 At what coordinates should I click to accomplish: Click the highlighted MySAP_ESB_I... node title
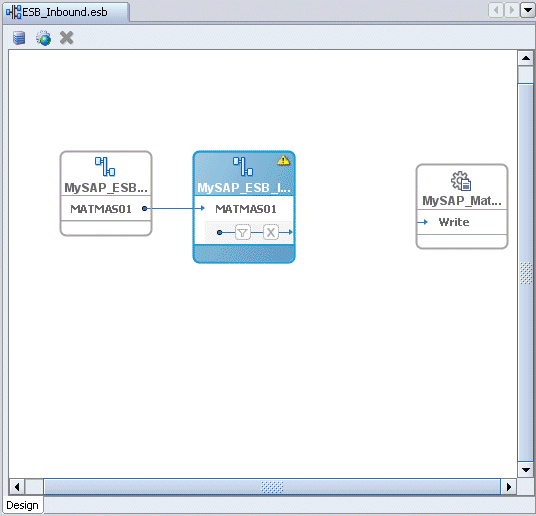point(244,188)
